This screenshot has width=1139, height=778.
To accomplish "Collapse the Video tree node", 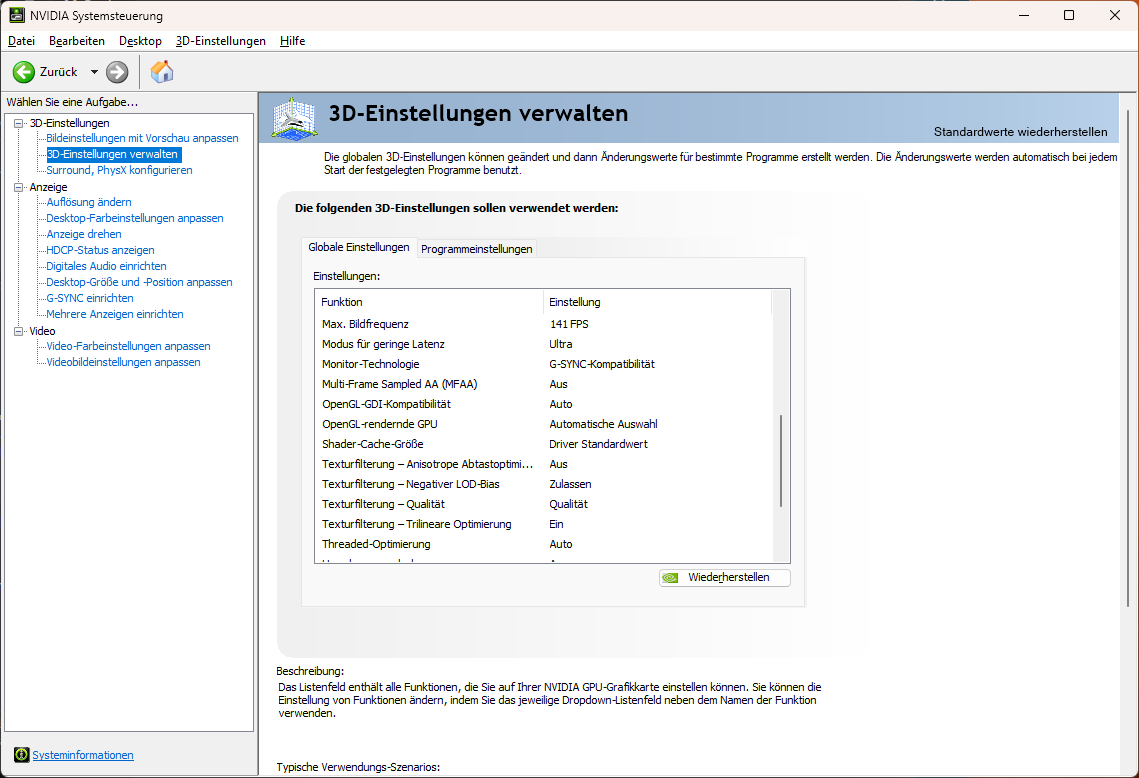I will coord(19,331).
